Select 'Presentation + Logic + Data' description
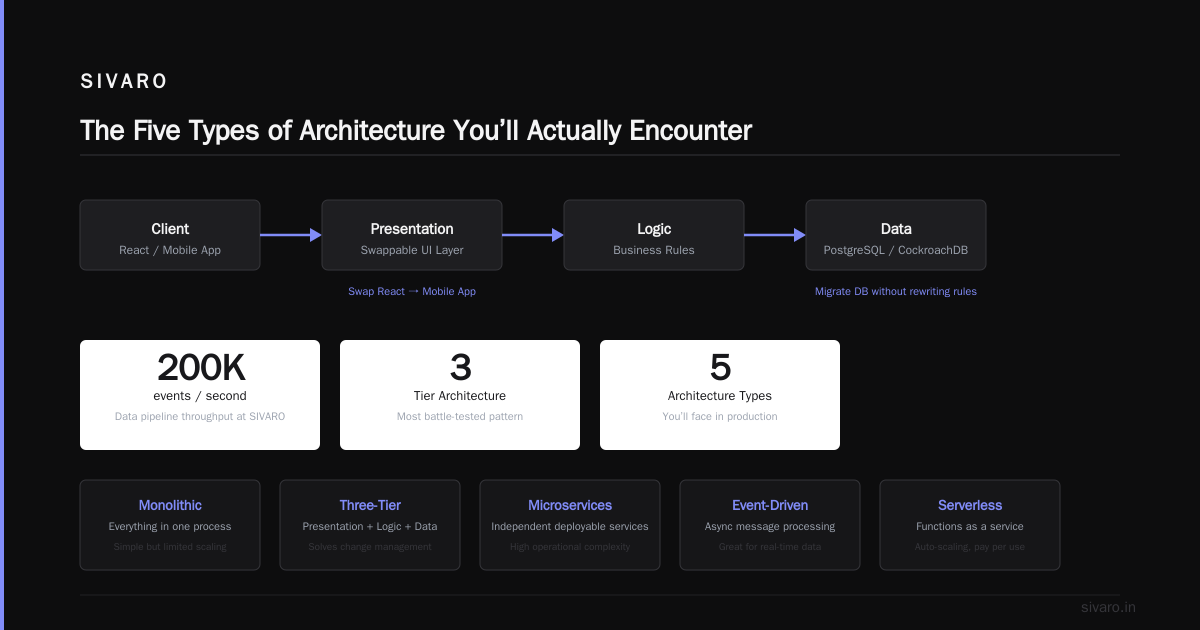1200x630 pixels. [x=370, y=526]
